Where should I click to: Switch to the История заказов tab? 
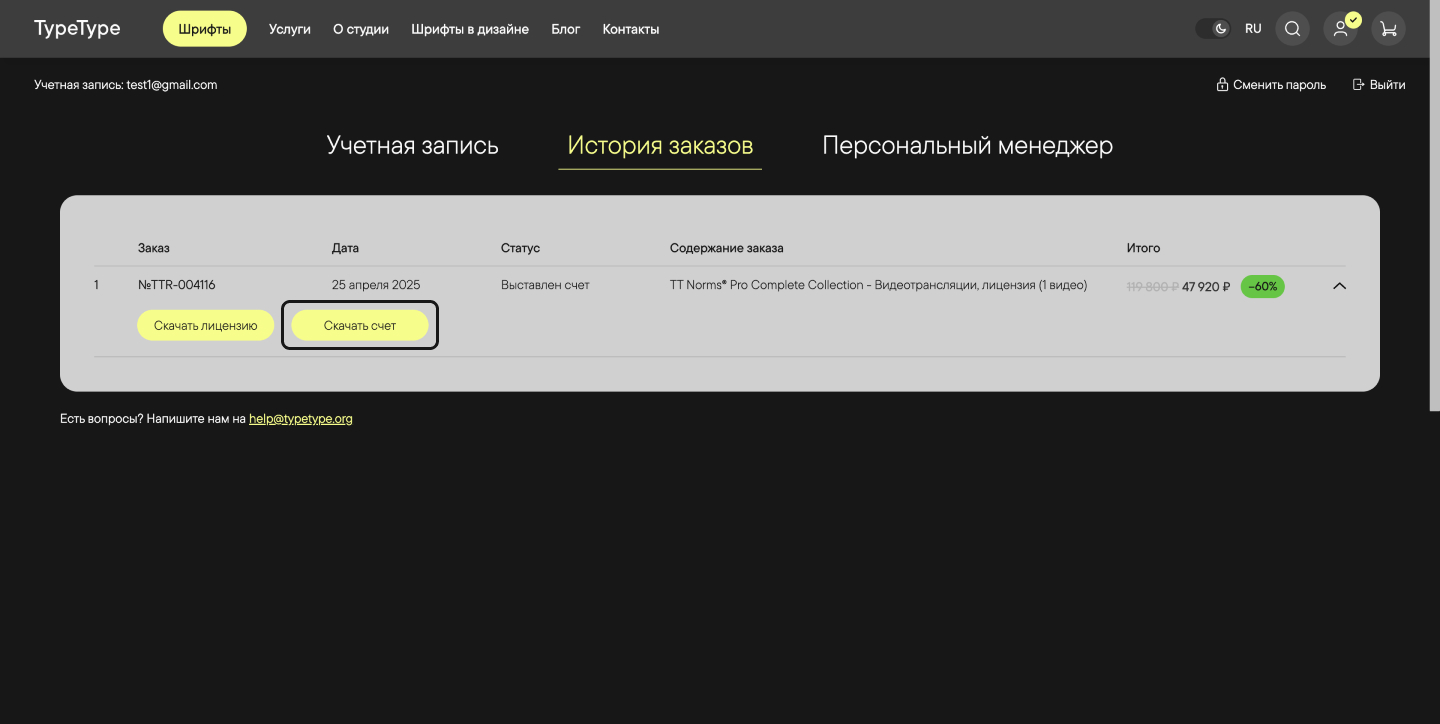(660, 146)
